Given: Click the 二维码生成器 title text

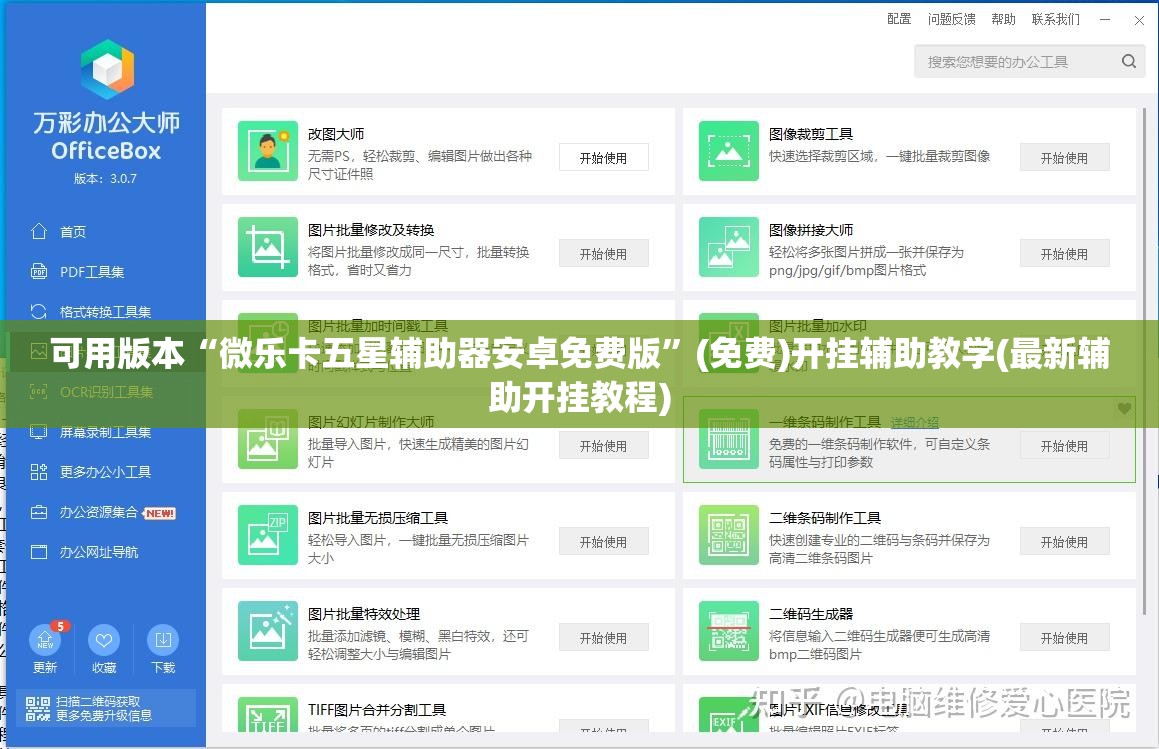Looking at the screenshot, I should coord(811,614).
